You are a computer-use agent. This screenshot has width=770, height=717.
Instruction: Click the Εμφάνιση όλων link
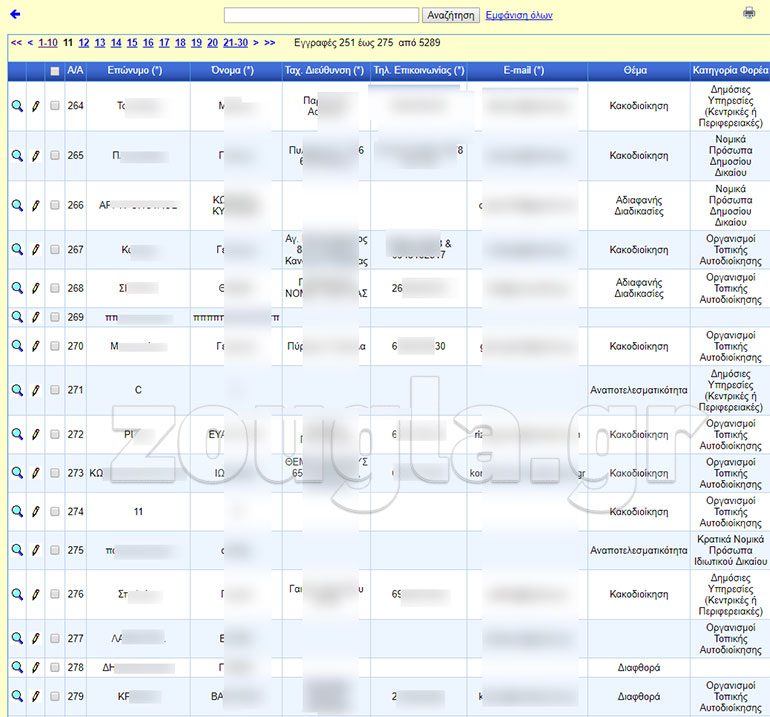coord(518,15)
